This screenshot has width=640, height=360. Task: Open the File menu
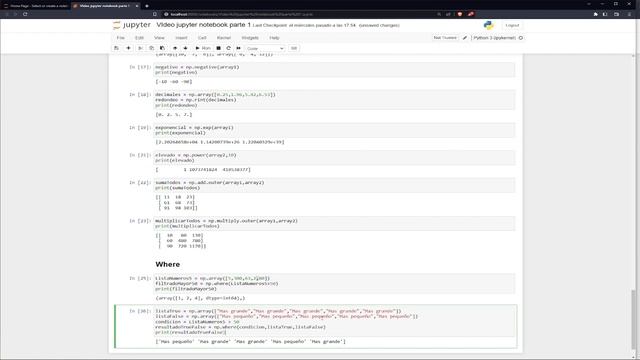pos(121,38)
